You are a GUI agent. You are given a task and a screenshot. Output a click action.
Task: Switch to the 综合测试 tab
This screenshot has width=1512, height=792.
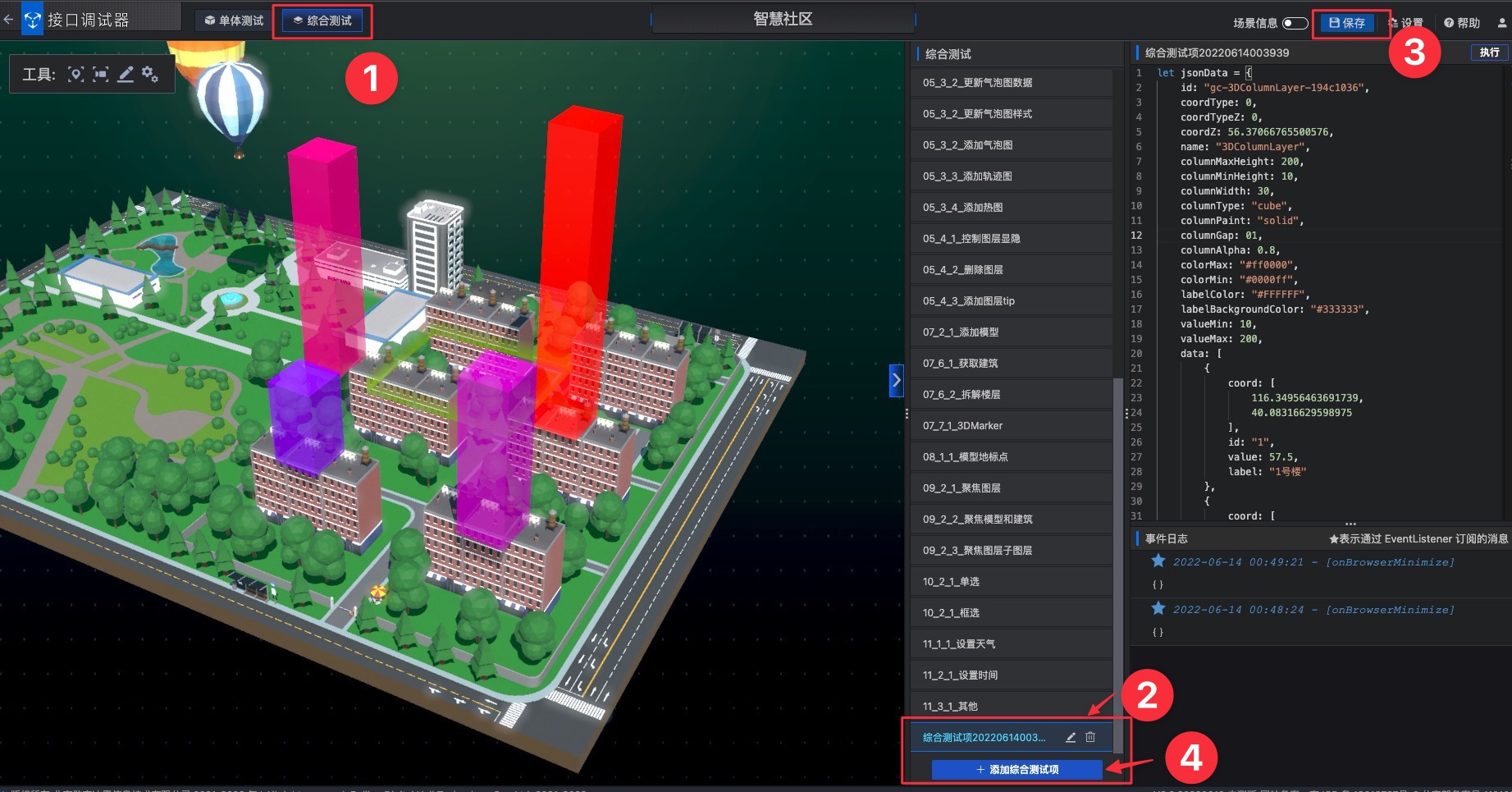[x=322, y=21]
